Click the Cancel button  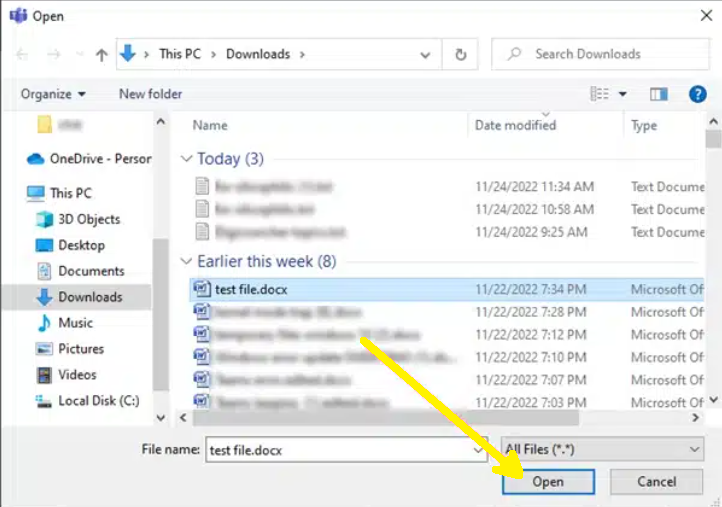(x=656, y=482)
